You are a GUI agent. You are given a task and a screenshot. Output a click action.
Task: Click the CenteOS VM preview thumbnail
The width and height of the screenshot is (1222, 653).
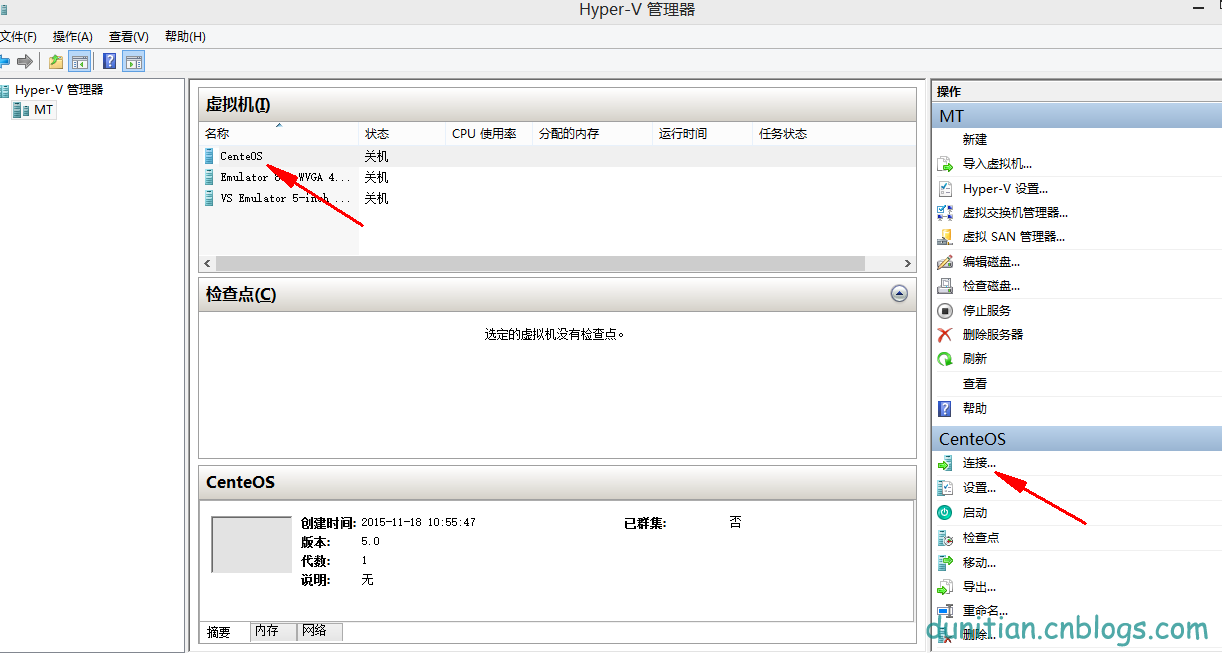[251, 545]
